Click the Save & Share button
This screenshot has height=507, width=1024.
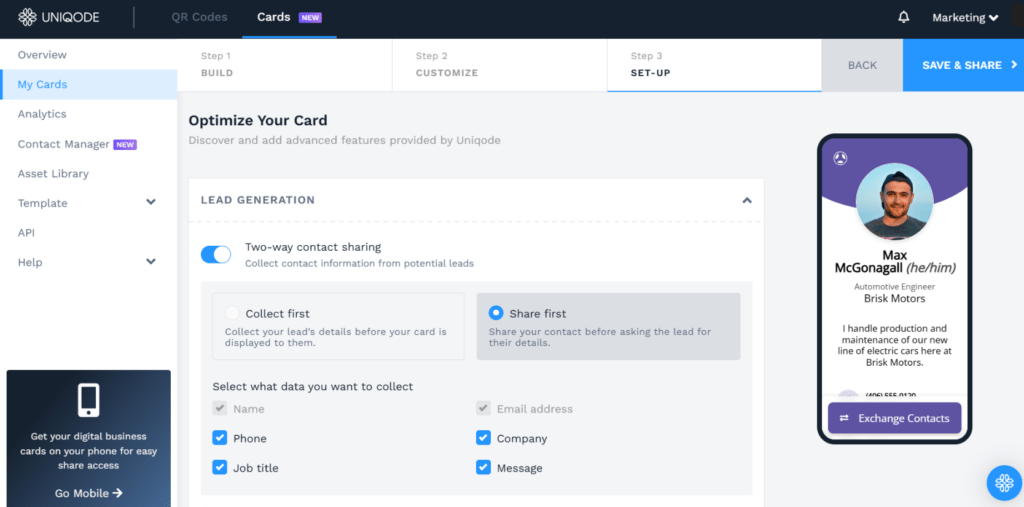[963, 65]
